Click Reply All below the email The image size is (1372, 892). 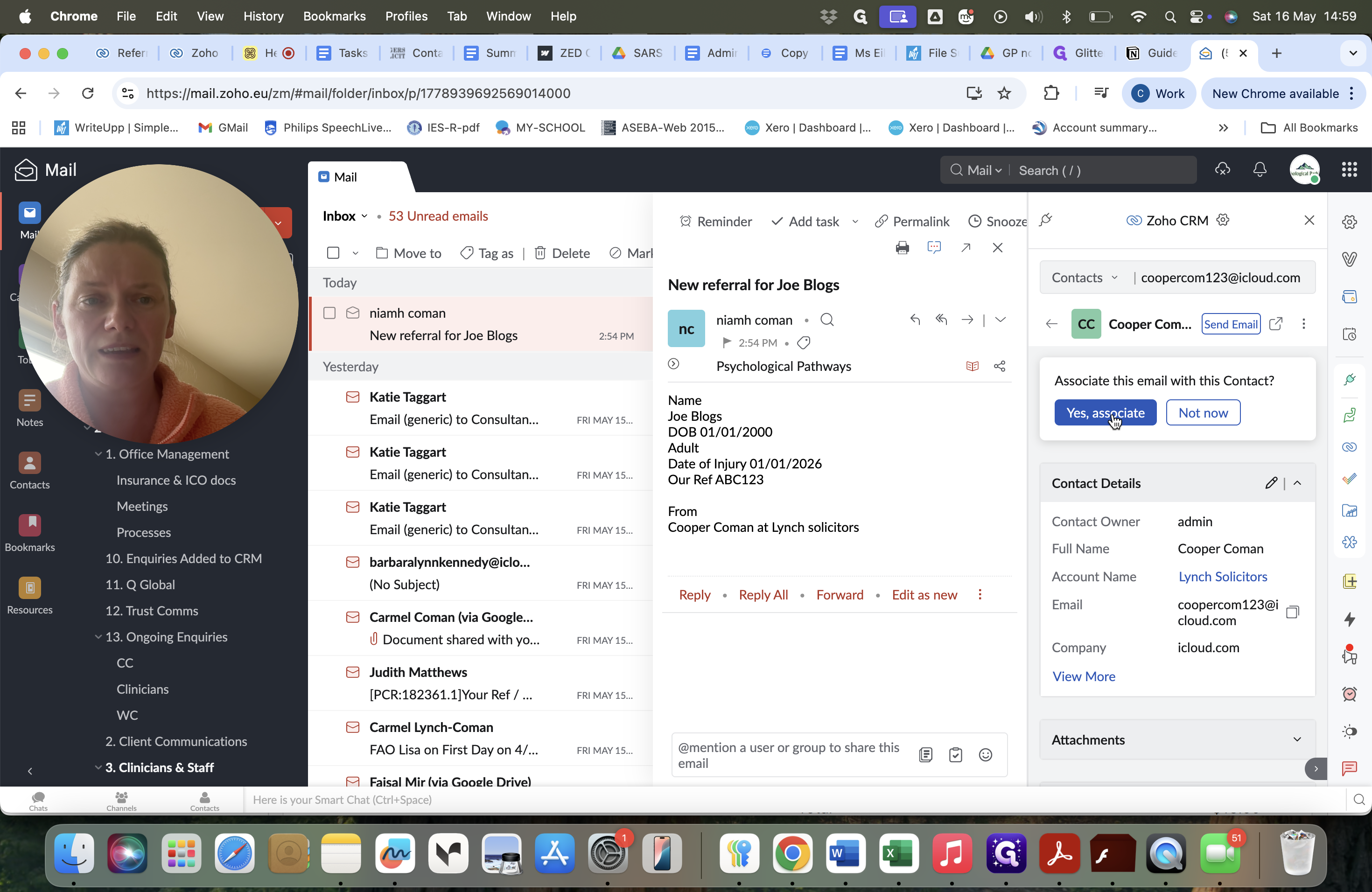pos(763,595)
